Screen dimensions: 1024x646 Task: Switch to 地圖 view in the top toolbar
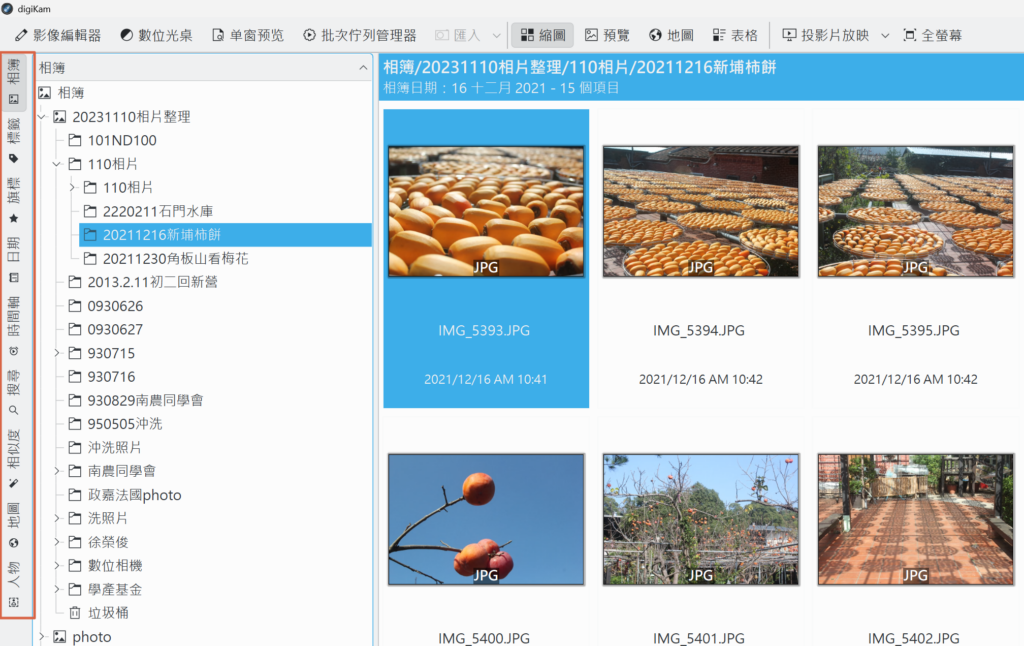(671, 35)
